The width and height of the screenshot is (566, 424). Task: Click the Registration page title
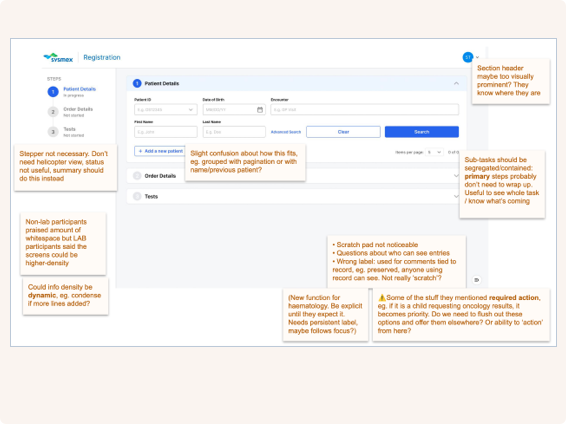(x=102, y=57)
